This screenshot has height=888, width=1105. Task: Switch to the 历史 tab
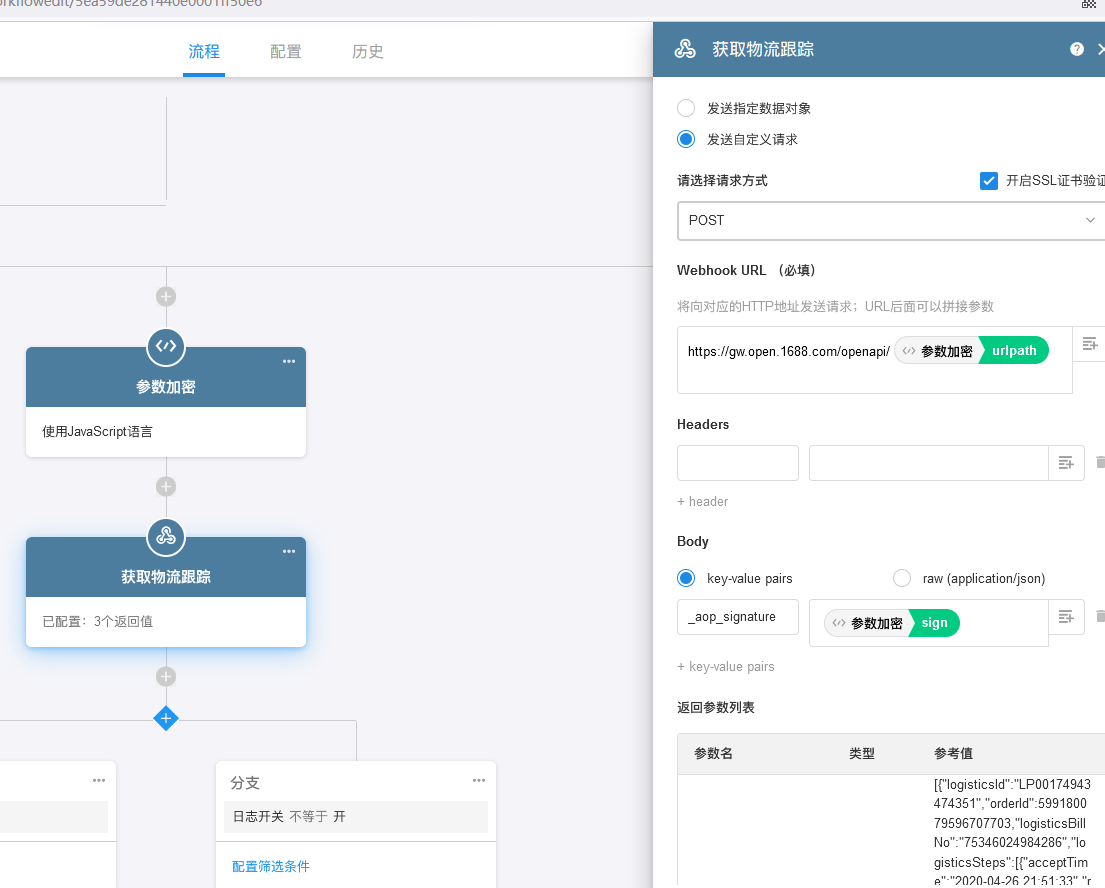tap(368, 52)
